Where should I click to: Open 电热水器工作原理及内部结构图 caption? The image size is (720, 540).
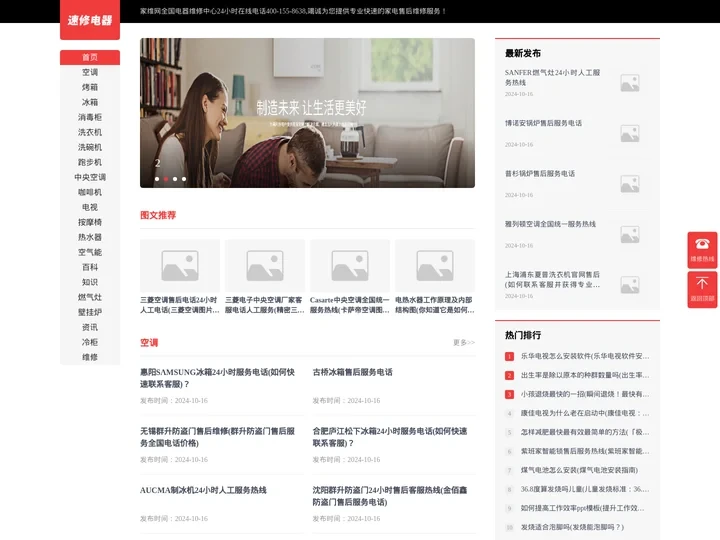[435, 305]
